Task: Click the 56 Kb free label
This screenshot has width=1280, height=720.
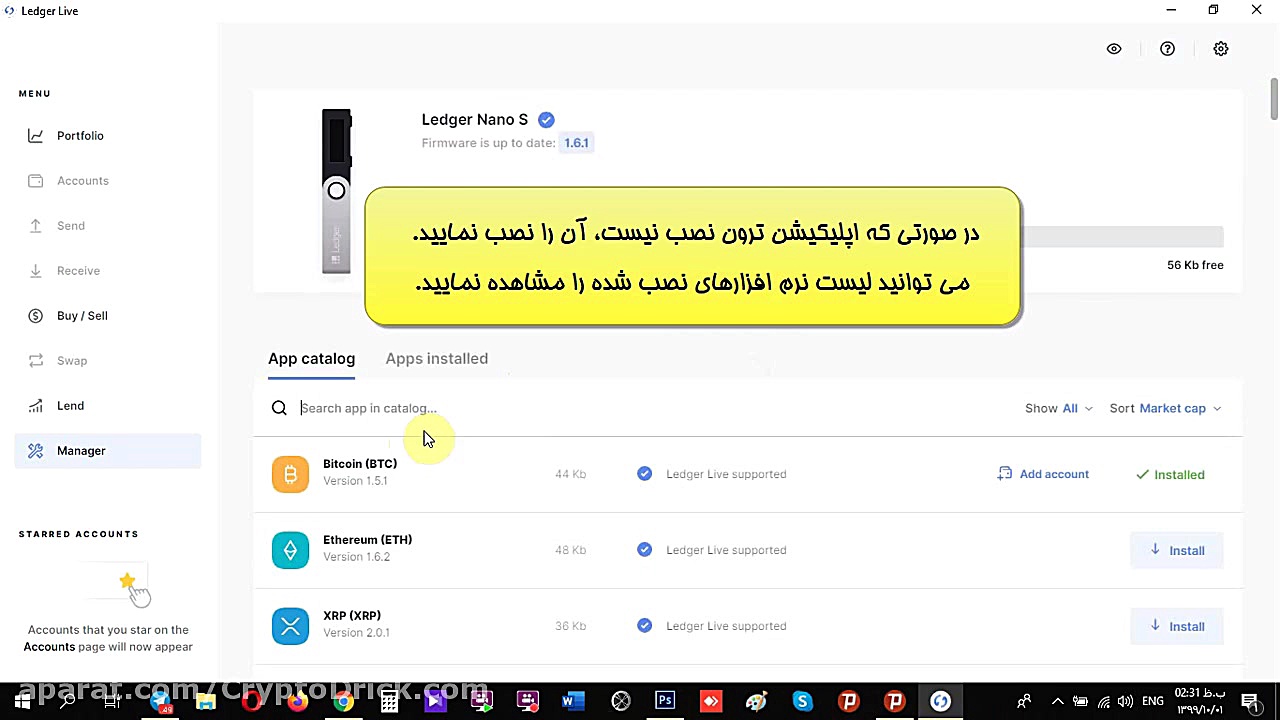Action: coord(1195,265)
